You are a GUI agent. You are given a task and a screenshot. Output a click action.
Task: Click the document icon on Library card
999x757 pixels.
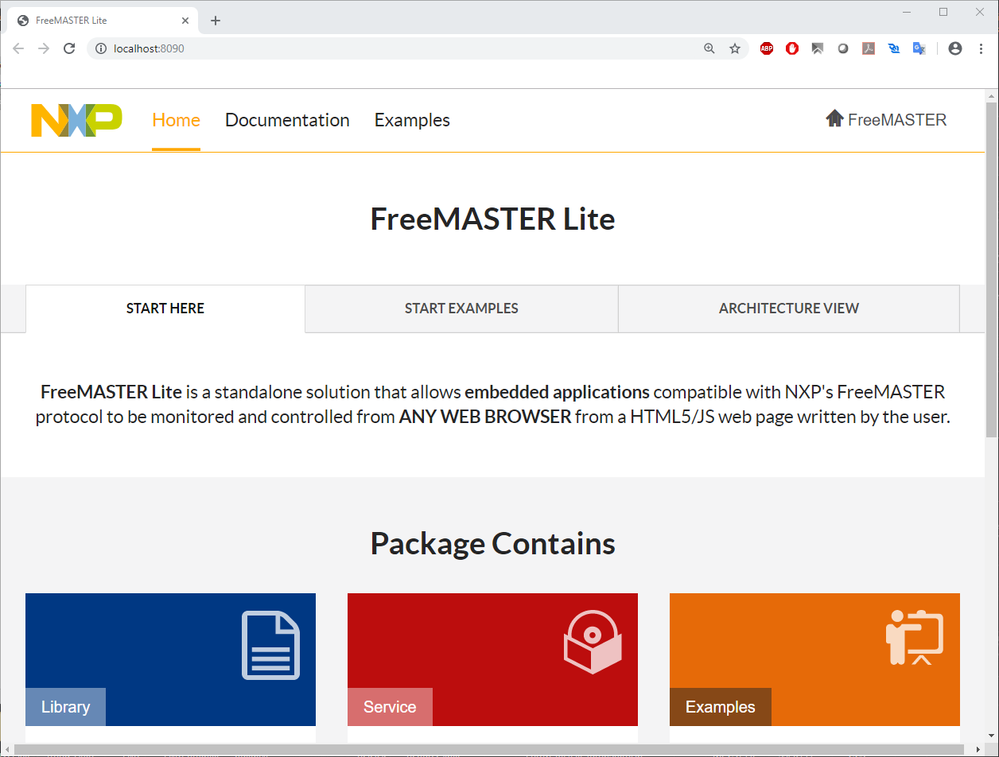click(x=271, y=645)
